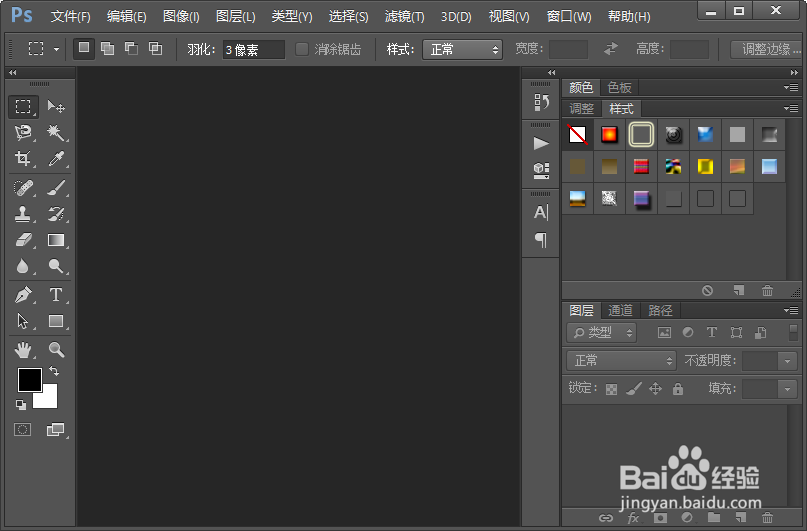Viewport: 807px width, 531px height.
Task: Select the Rectangle shape tool
Action: 56,321
